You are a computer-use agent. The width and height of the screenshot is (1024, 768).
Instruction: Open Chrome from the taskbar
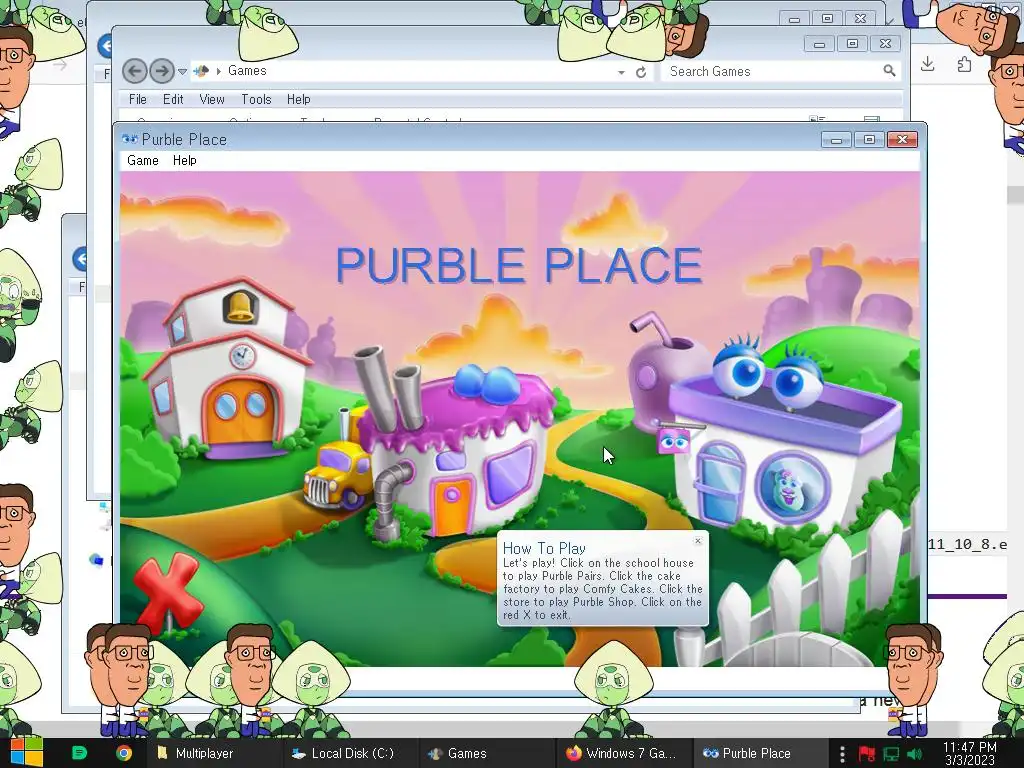[123, 753]
